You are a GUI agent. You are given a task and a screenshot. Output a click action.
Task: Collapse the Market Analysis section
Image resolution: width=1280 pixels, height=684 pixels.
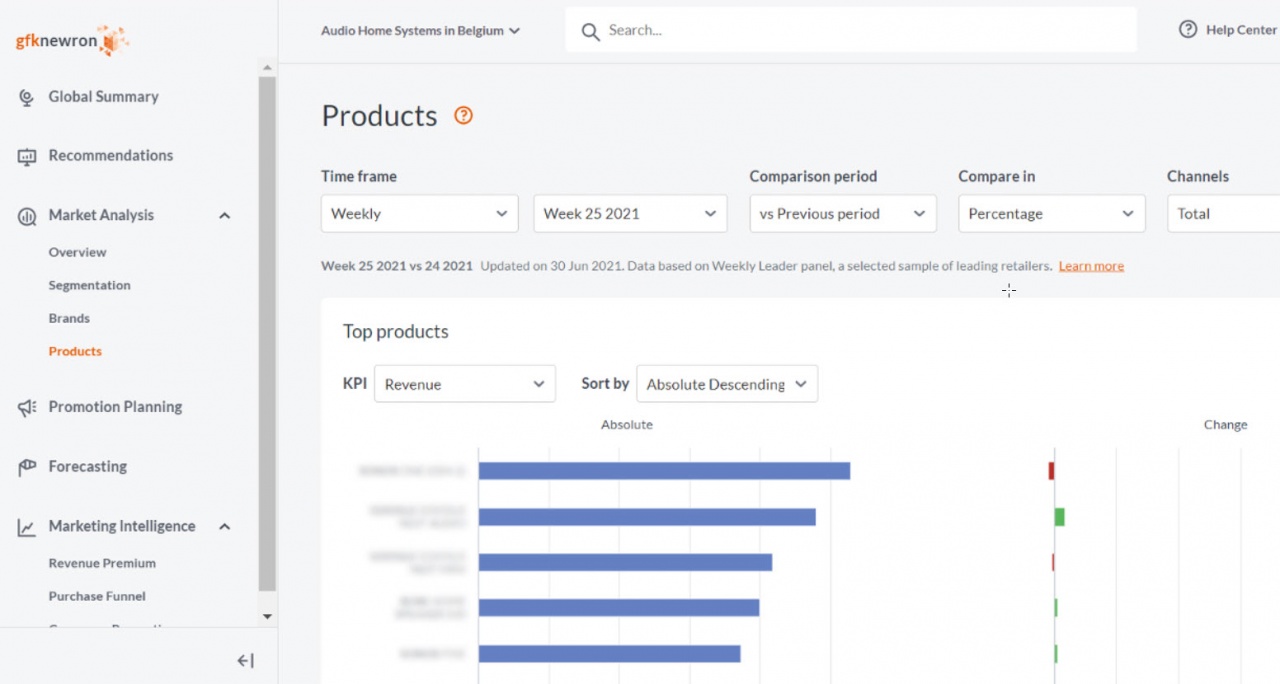coord(224,216)
